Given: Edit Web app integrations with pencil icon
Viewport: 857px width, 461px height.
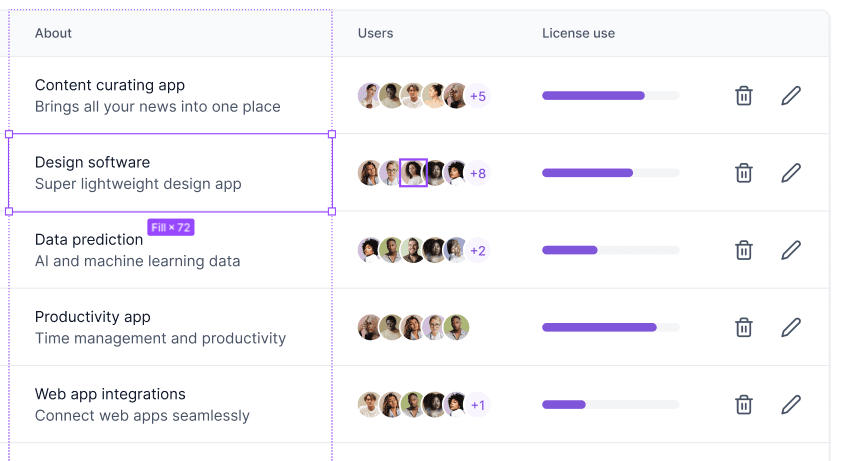Looking at the screenshot, I should coord(791,405).
